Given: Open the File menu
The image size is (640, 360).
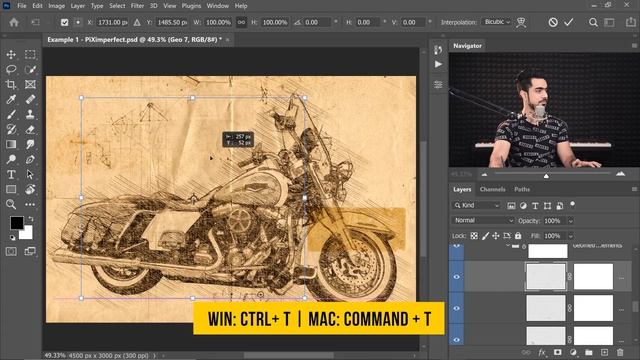Looking at the screenshot, I should tap(22, 6).
